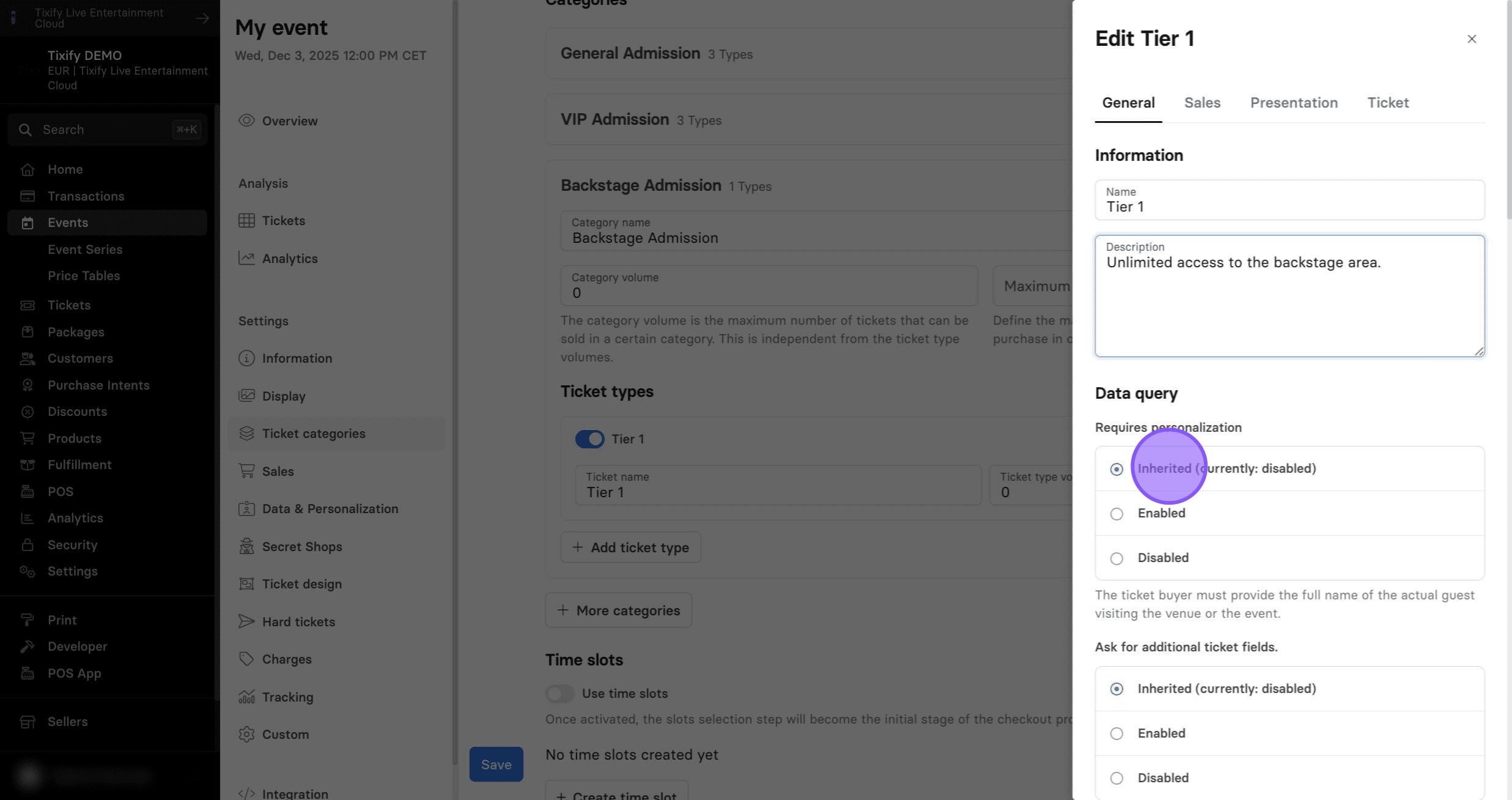Click the Name field in Edit Tier 1
Screen dimensions: 1512x800
[1289, 200]
